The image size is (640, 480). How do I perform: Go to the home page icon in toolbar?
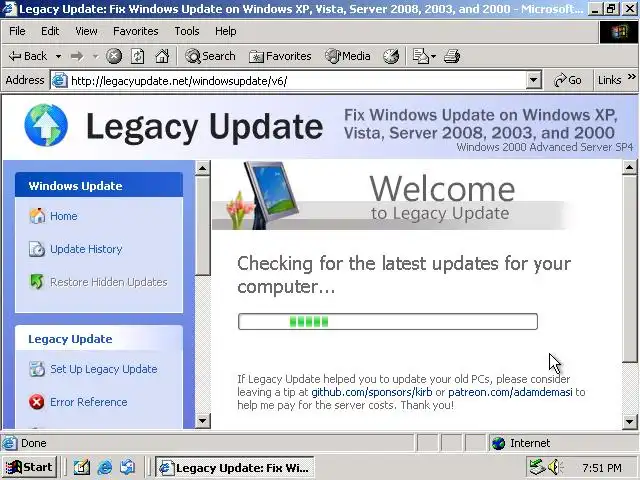point(162,56)
